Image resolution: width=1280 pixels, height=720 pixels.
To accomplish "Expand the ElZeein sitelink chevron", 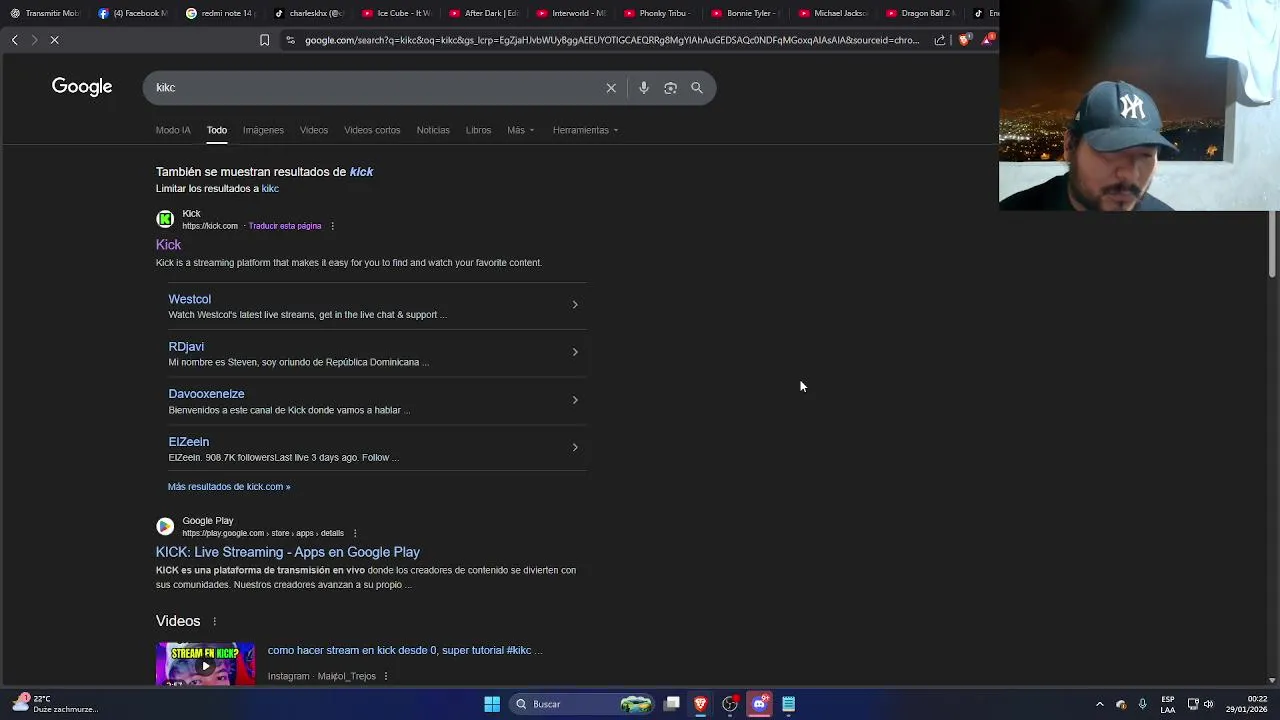I will pos(575,447).
